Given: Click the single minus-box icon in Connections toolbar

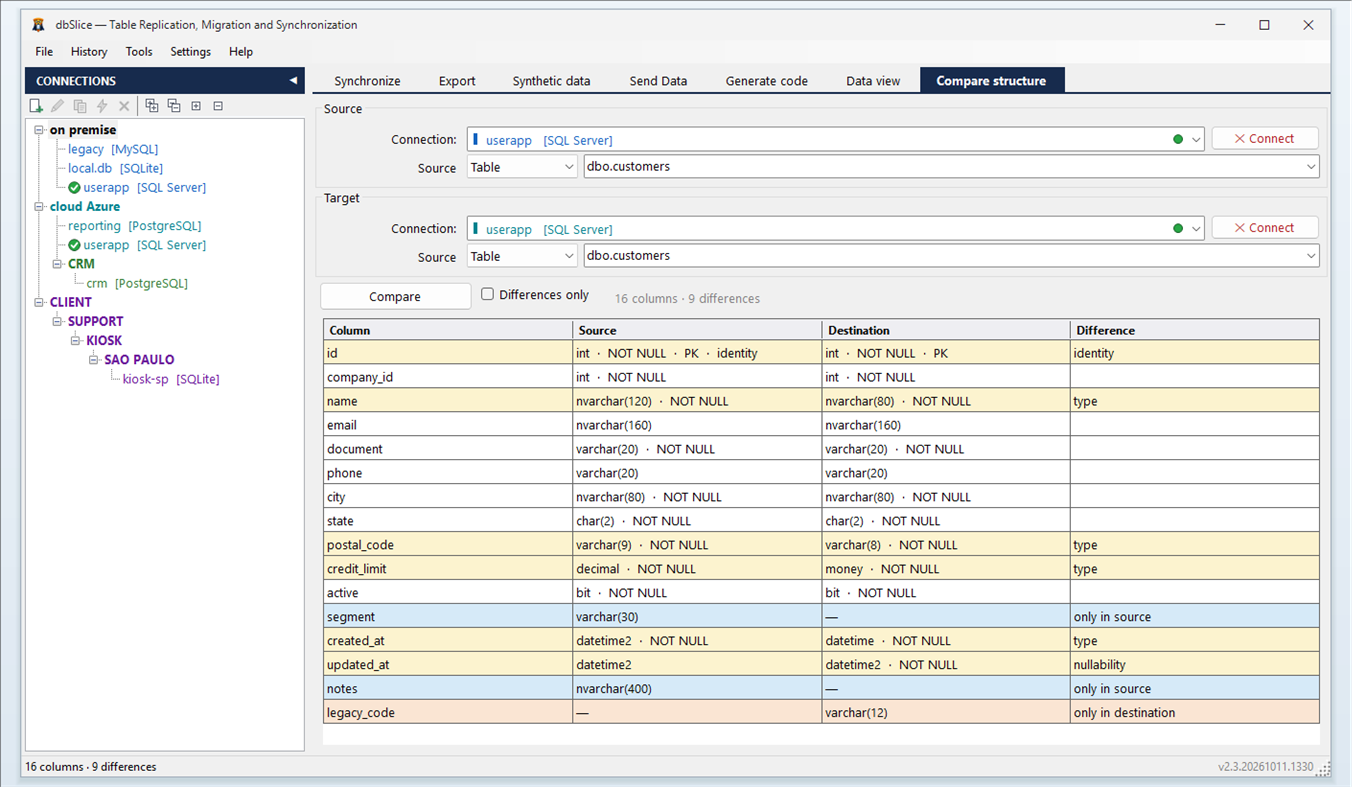Looking at the screenshot, I should 218,106.
